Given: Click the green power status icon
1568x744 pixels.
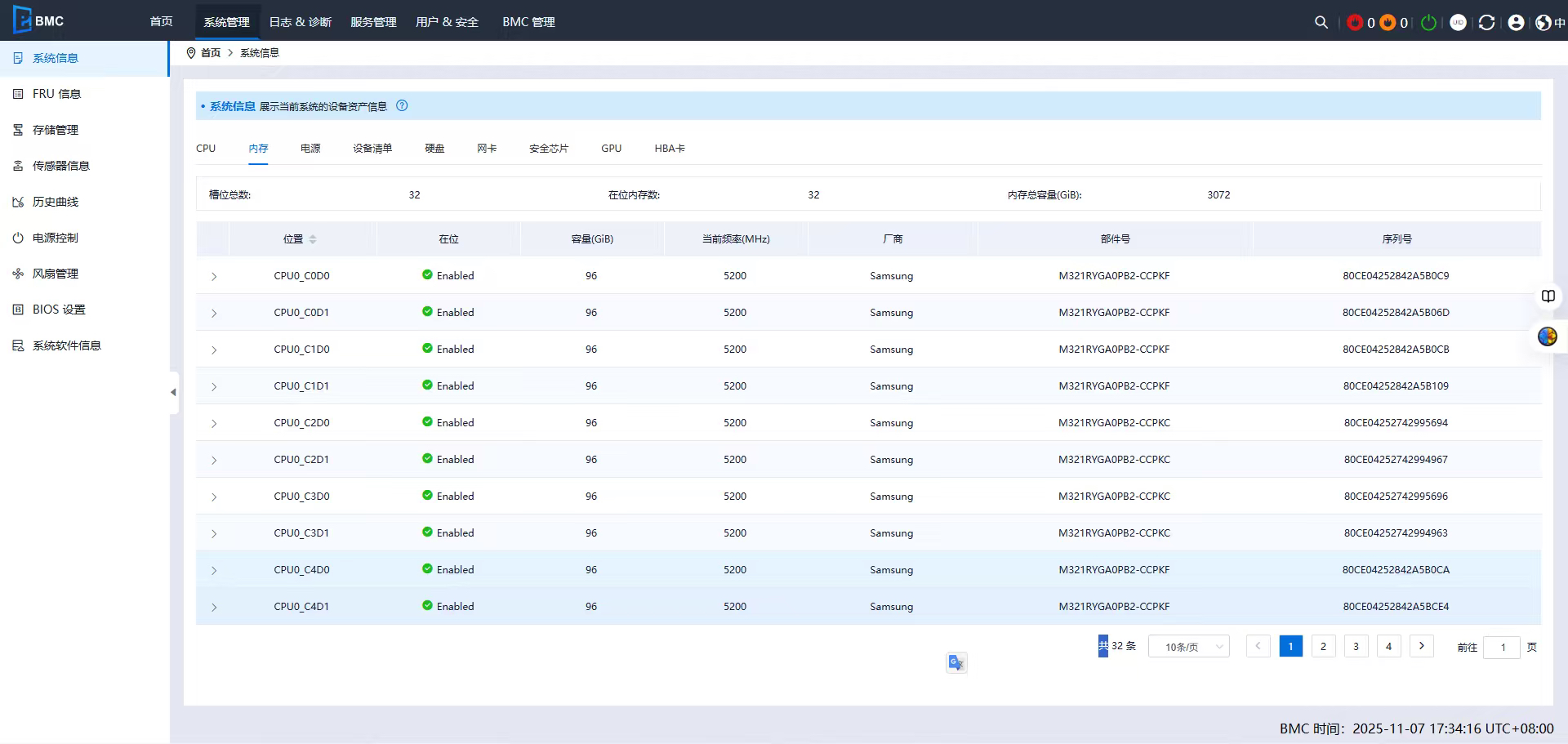Looking at the screenshot, I should point(1428,23).
